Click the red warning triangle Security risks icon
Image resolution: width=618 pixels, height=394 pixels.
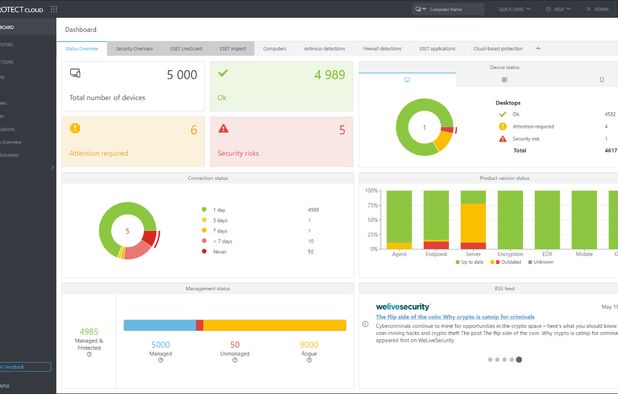point(223,128)
